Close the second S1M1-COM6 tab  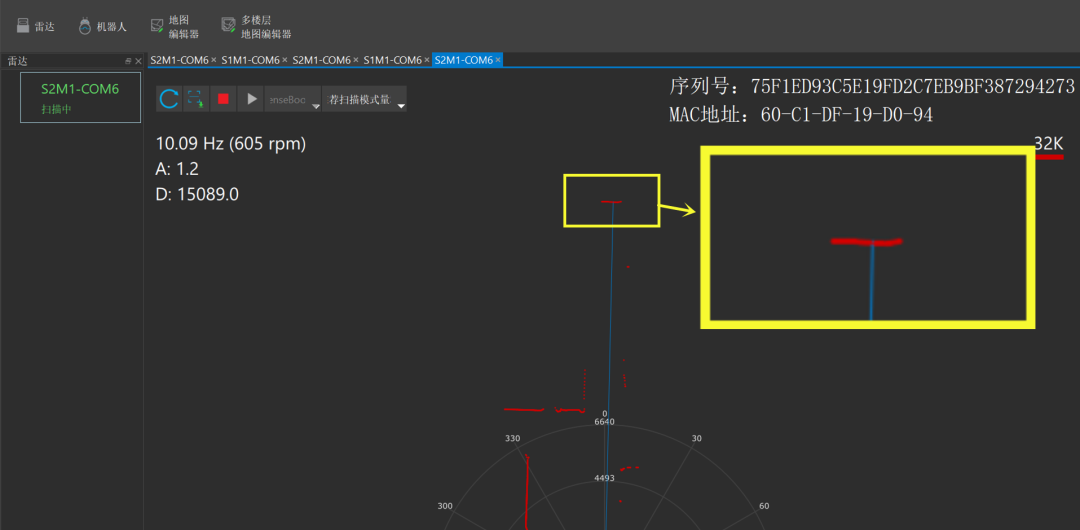[x=427, y=60]
